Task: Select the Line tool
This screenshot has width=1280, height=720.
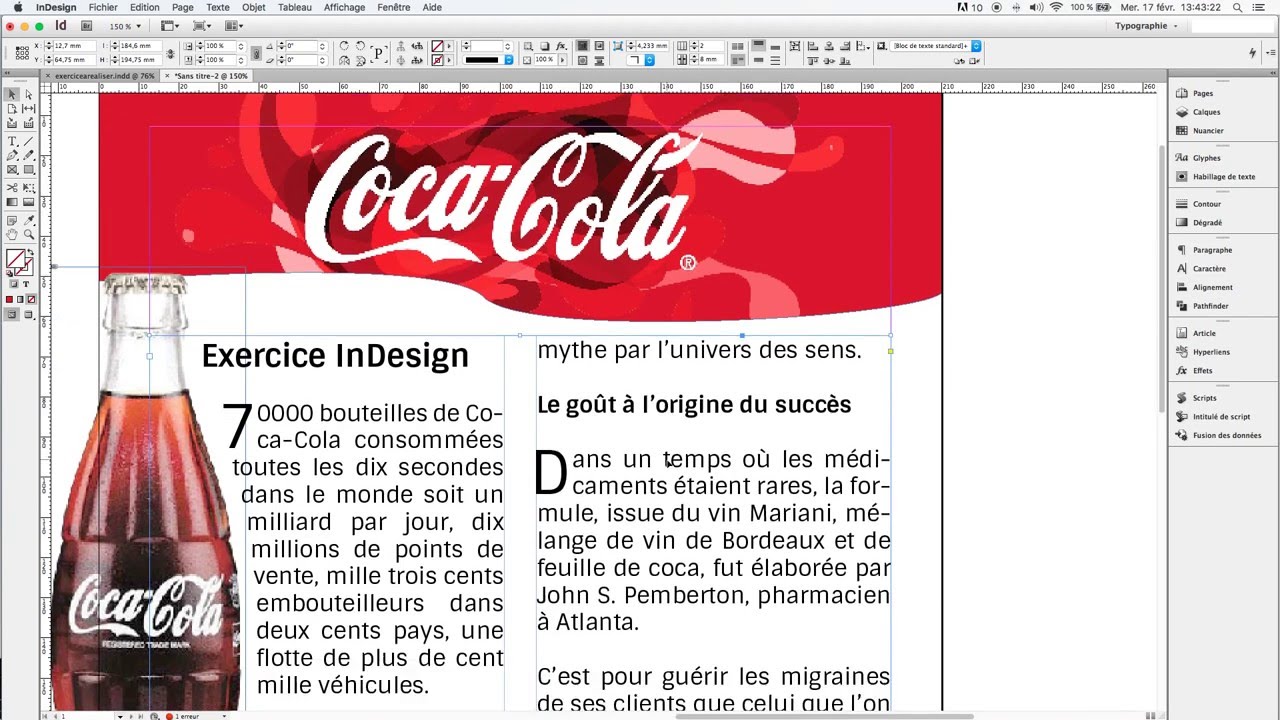Action: tap(29, 141)
